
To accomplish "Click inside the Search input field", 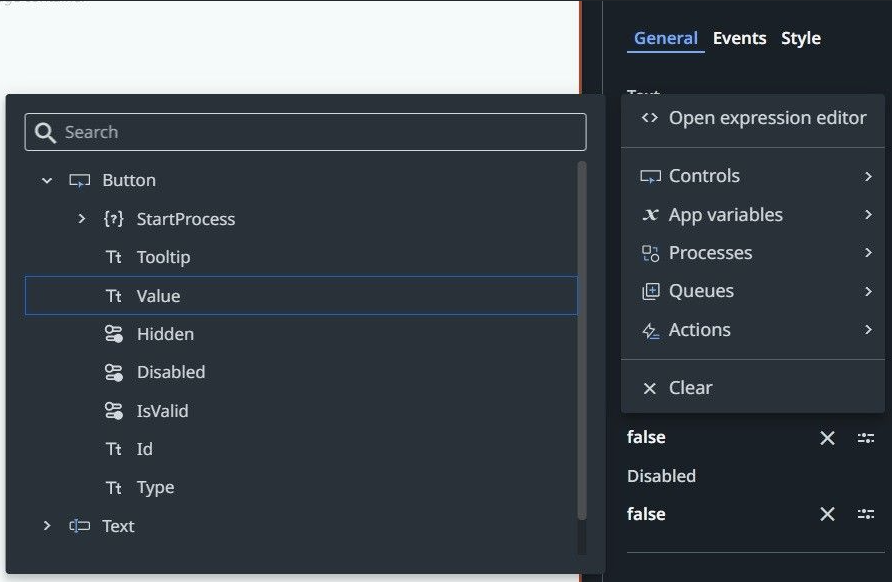I will pyautogui.click(x=300, y=131).
